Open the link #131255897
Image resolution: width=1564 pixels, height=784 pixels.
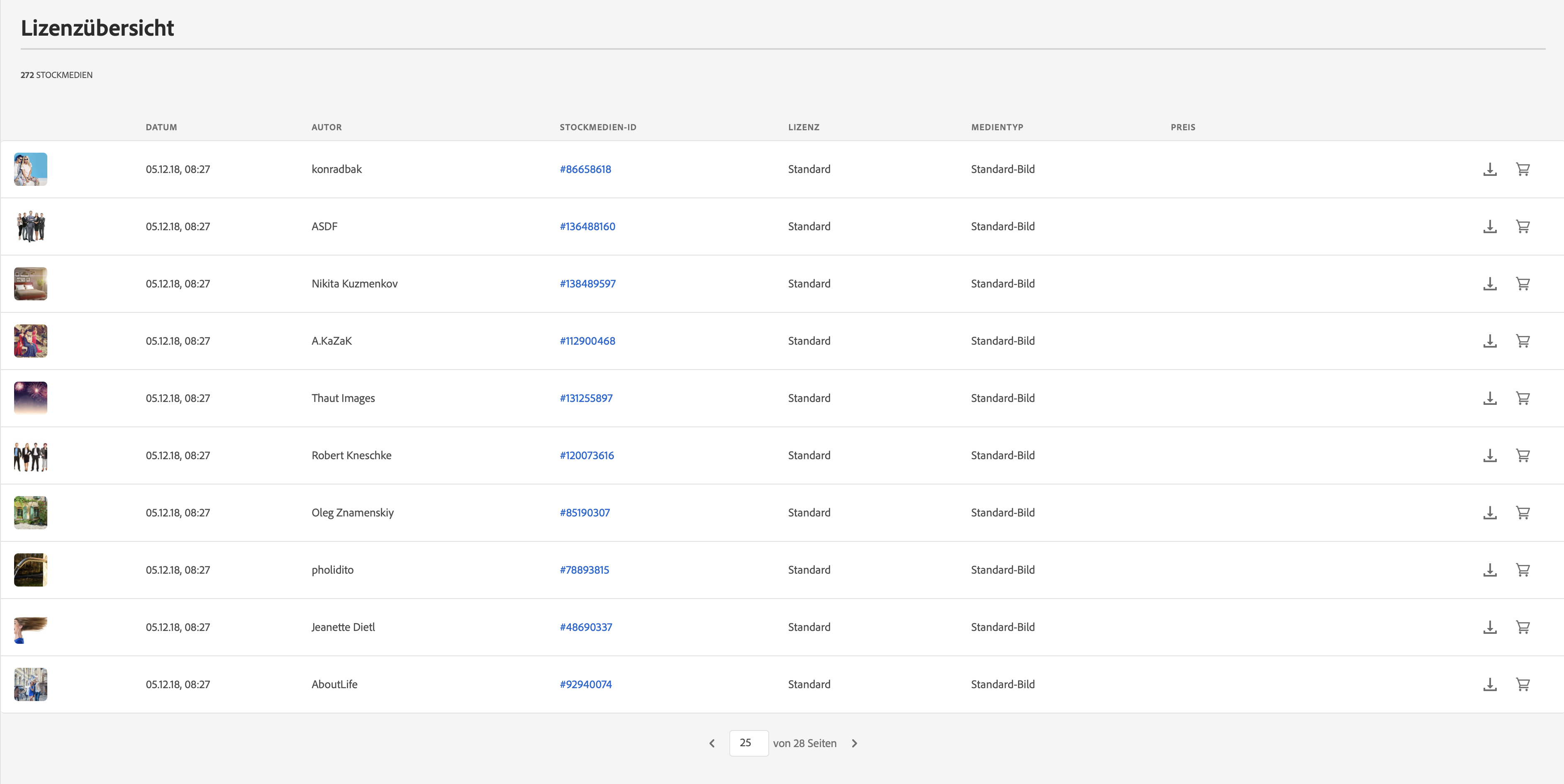click(586, 398)
